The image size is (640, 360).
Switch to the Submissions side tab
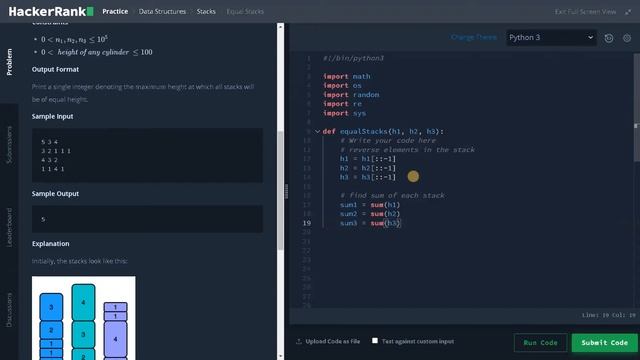(x=9, y=145)
